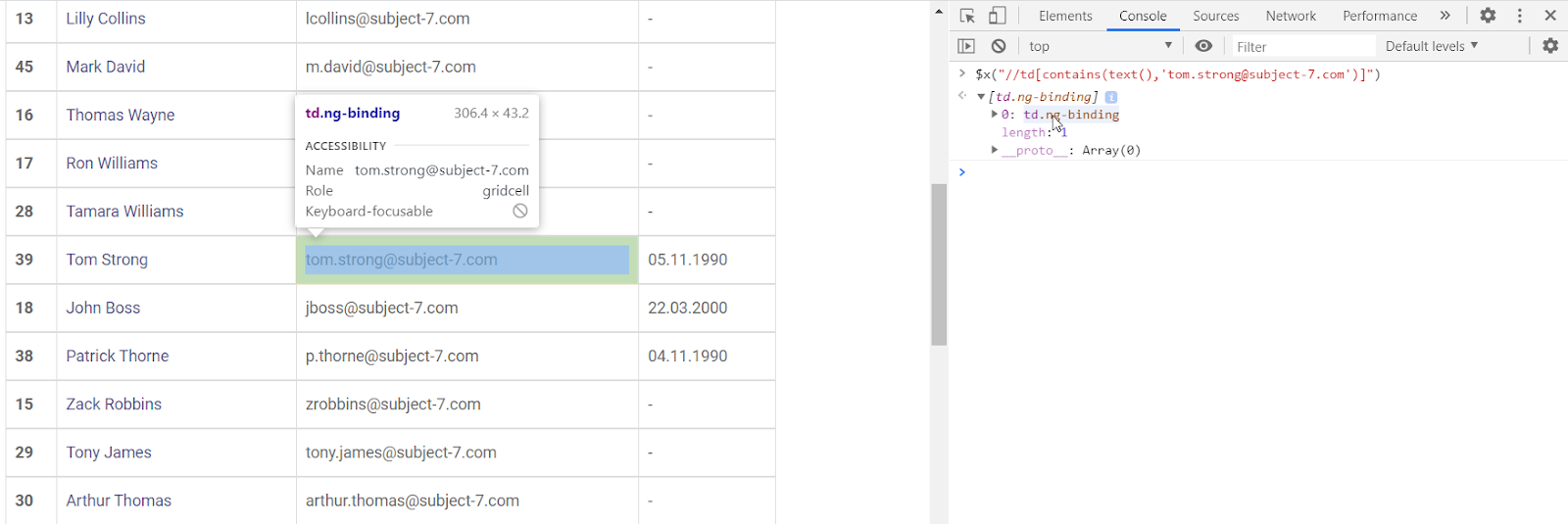The image size is (1568, 524).
Task: Click the console Filter input field
Action: pos(1301,46)
